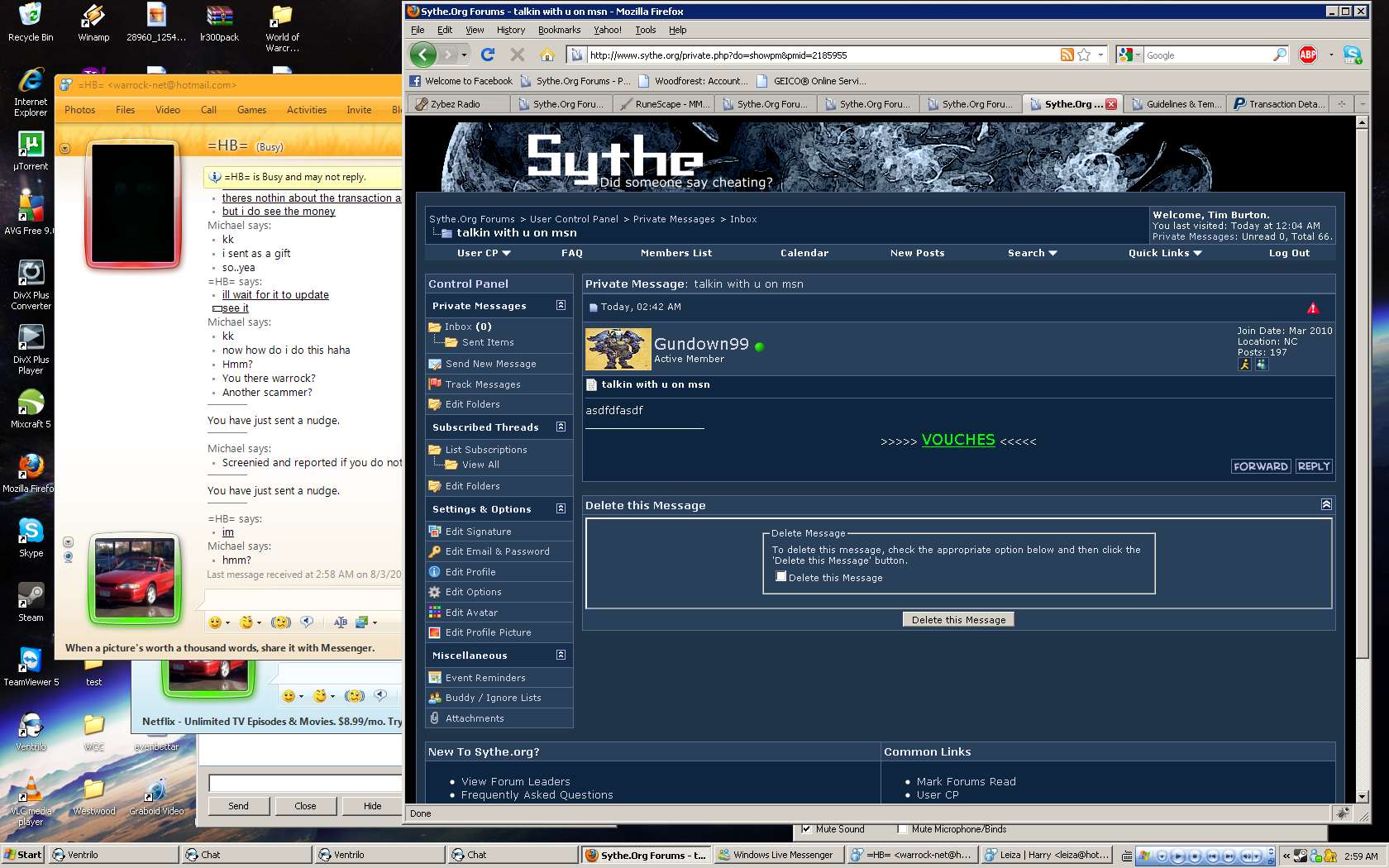This screenshot has width=1389, height=868.
Task: Open the Attachments link
Action: coord(475,718)
